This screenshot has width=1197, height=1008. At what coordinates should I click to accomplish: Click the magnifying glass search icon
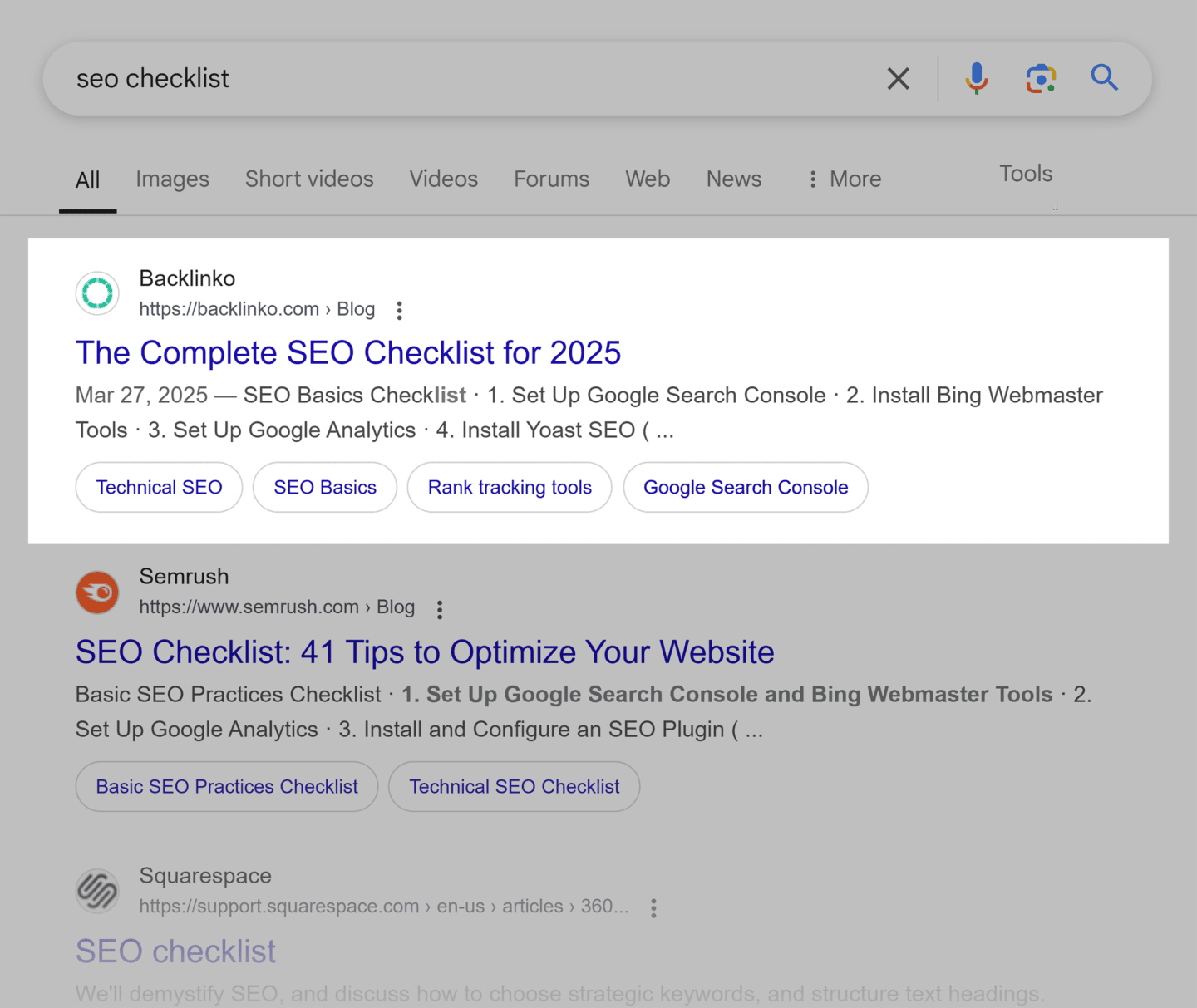pos(1104,78)
